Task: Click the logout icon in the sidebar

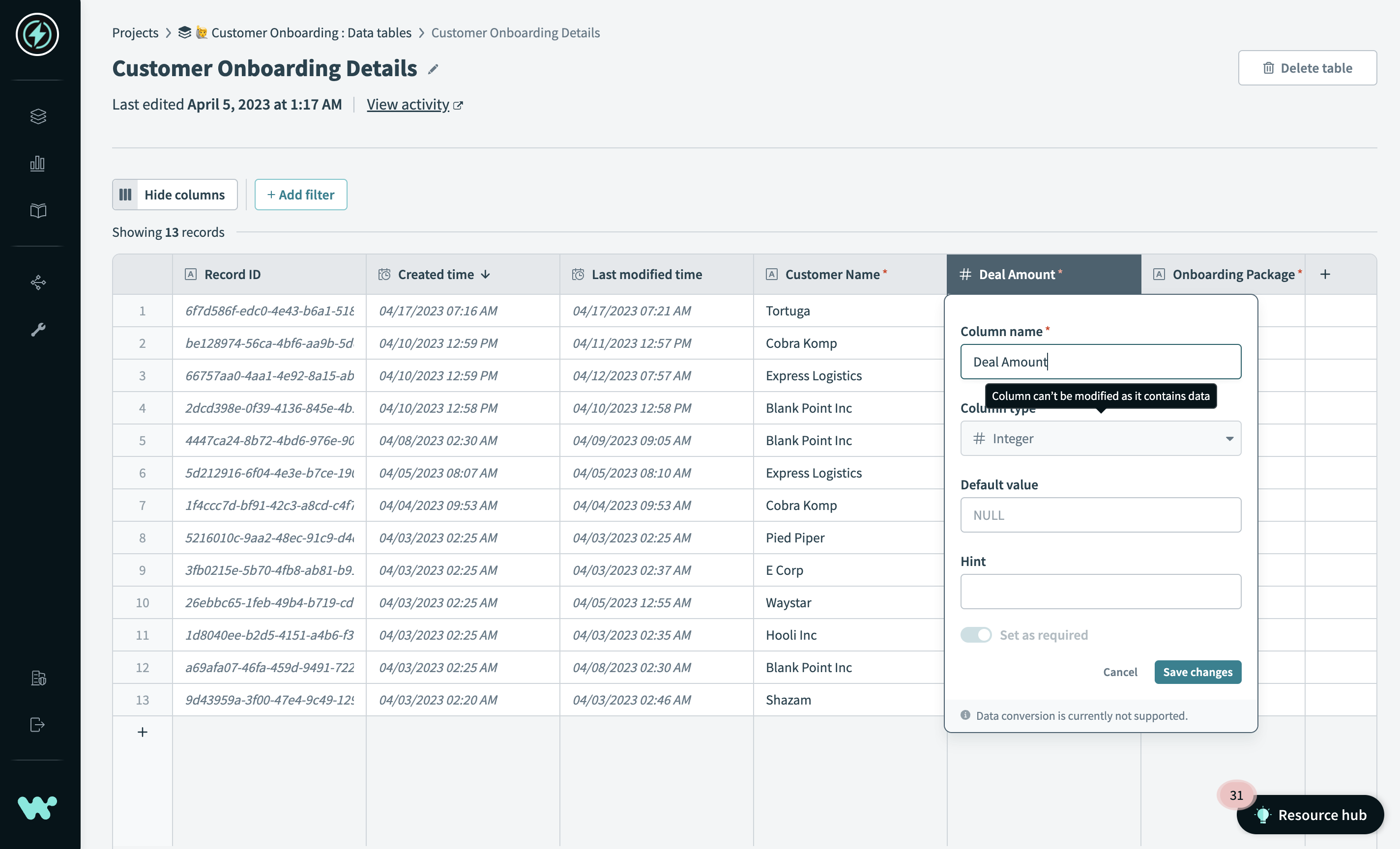Action: pyautogui.click(x=37, y=725)
